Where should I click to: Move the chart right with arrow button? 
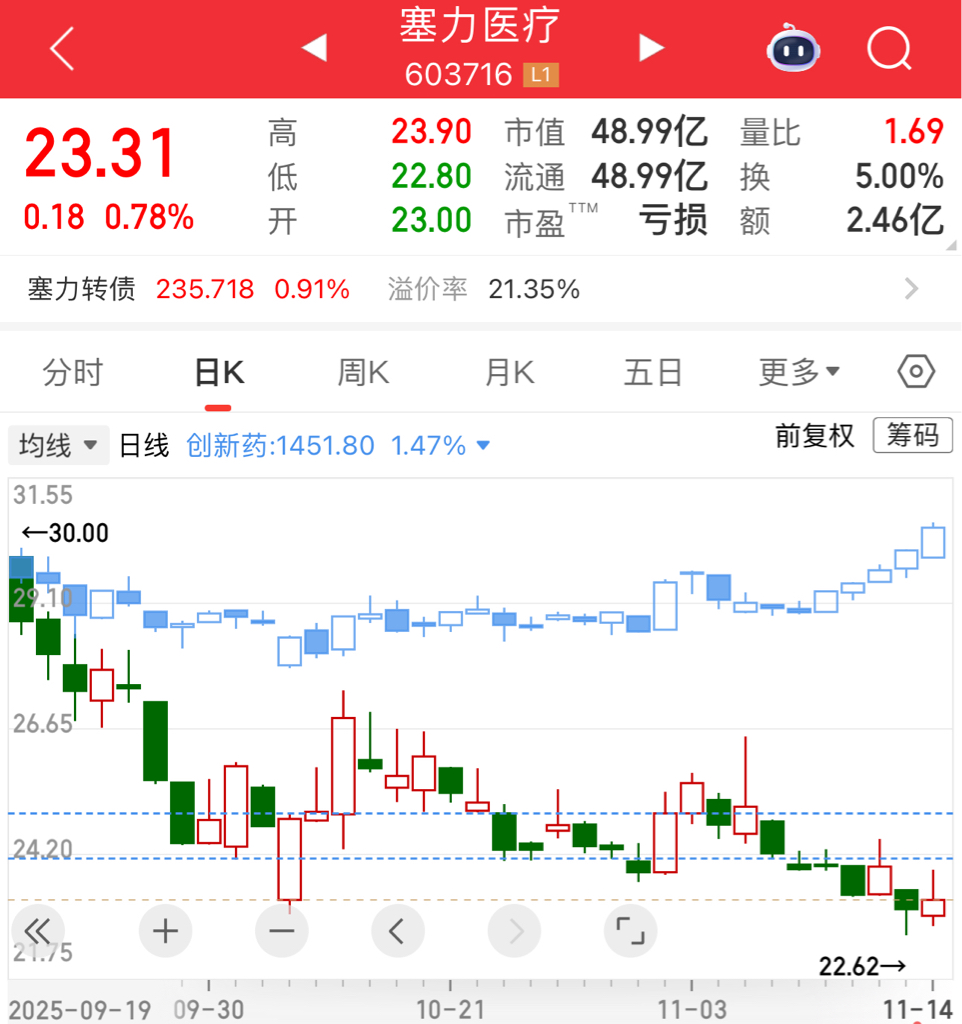[514, 931]
